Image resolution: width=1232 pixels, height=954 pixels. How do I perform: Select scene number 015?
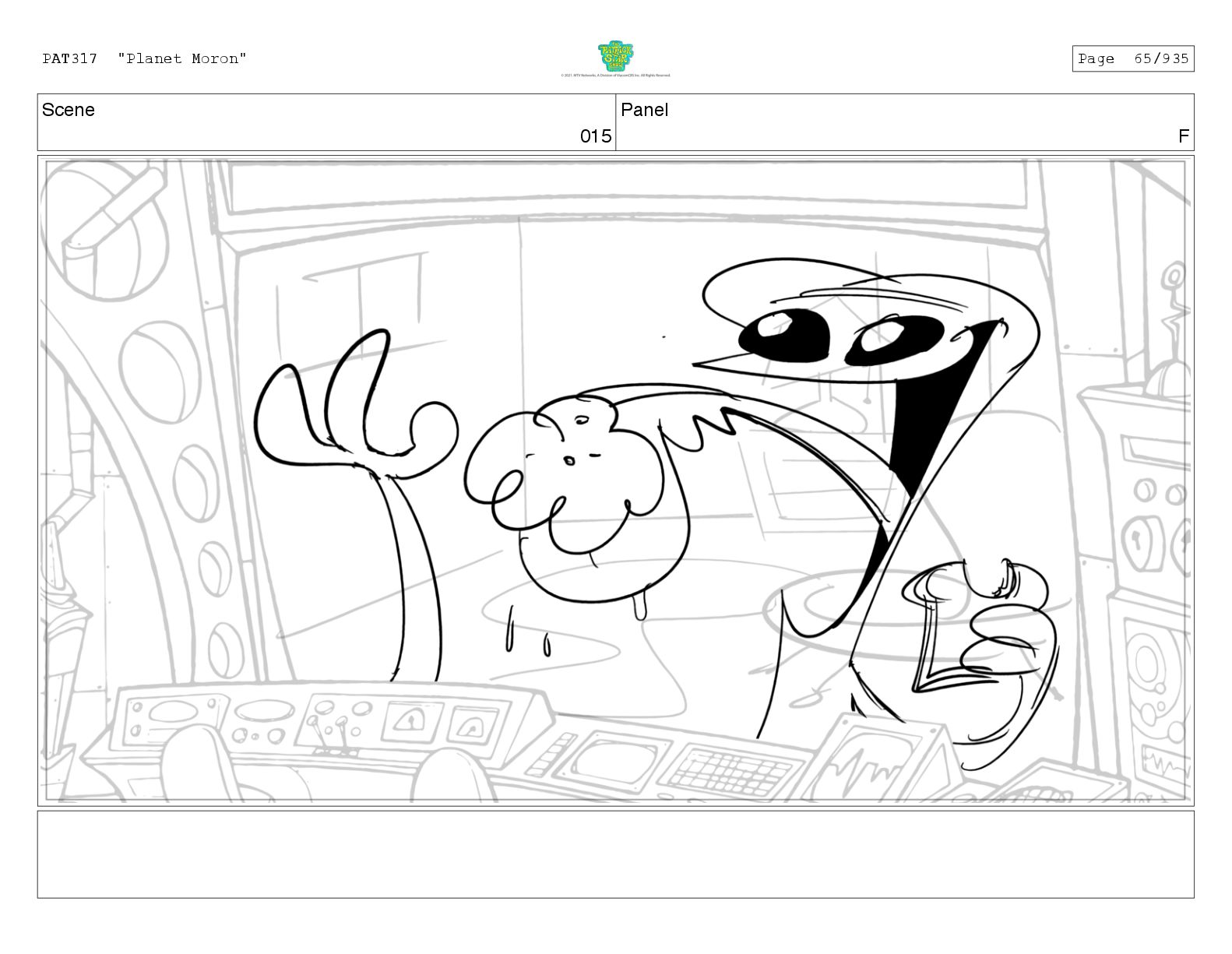596,136
